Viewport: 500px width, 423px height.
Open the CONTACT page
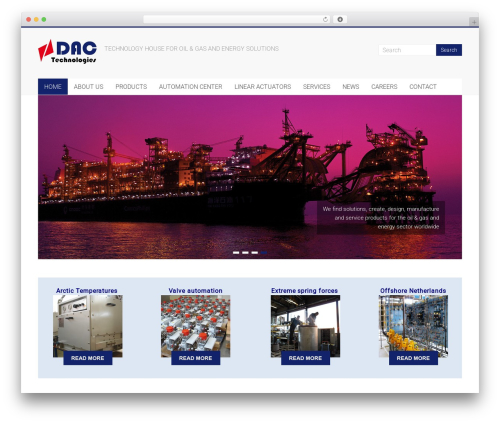(x=423, y=87)
